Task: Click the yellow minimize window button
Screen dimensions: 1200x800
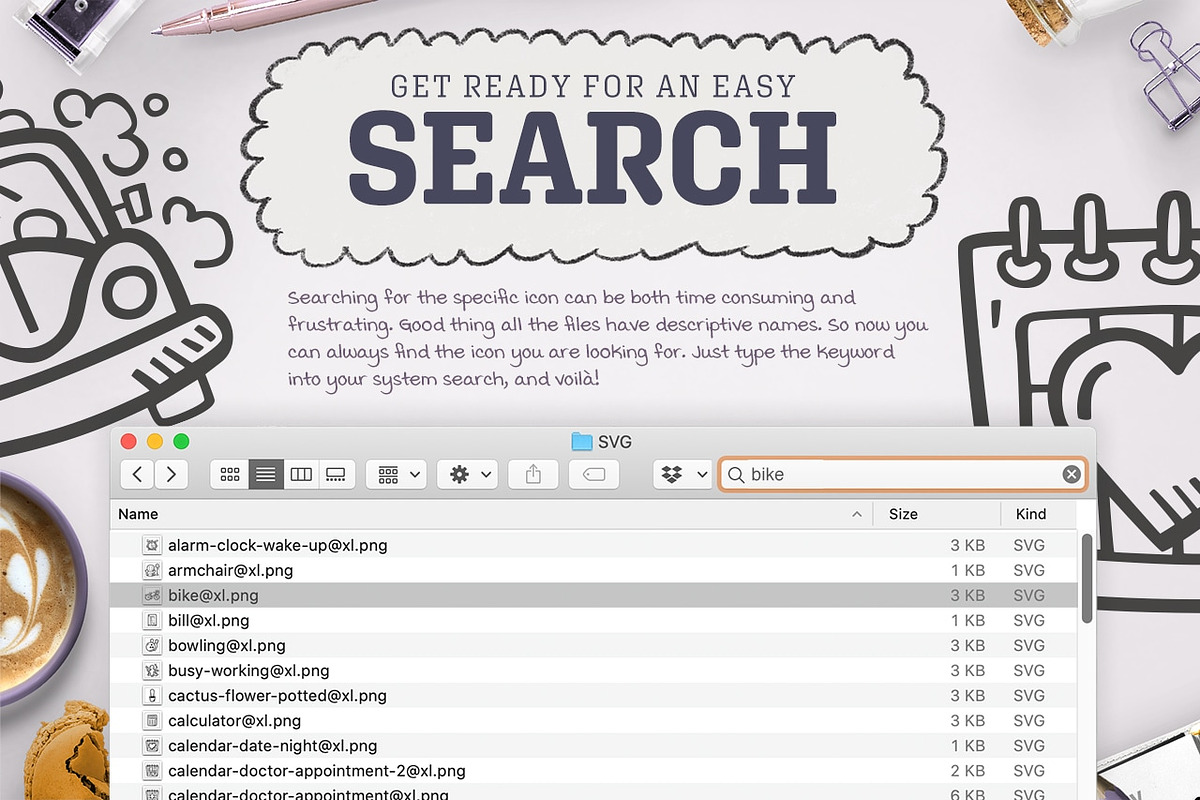Action: pyautogui.click(x=155, y=441)
